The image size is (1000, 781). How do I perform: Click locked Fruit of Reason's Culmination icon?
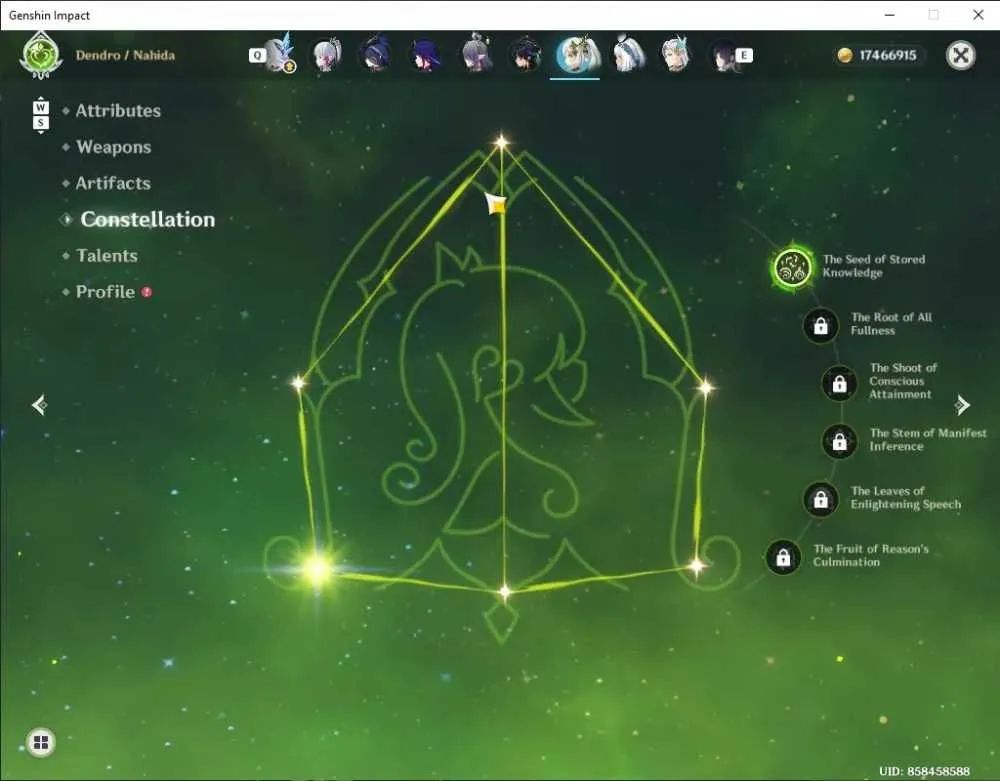pos(783,557)
